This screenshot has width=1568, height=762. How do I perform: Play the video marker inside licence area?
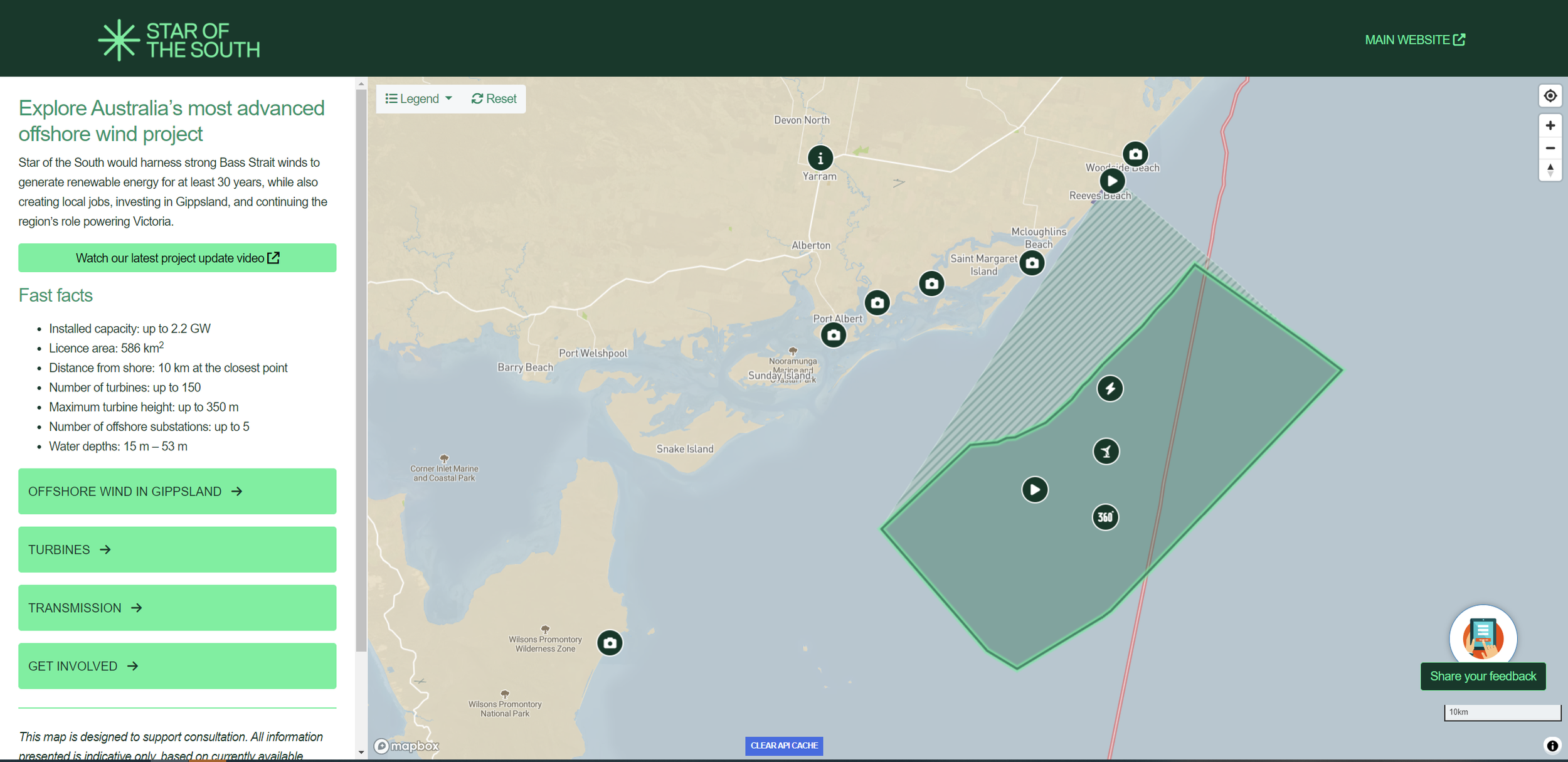1034,490
